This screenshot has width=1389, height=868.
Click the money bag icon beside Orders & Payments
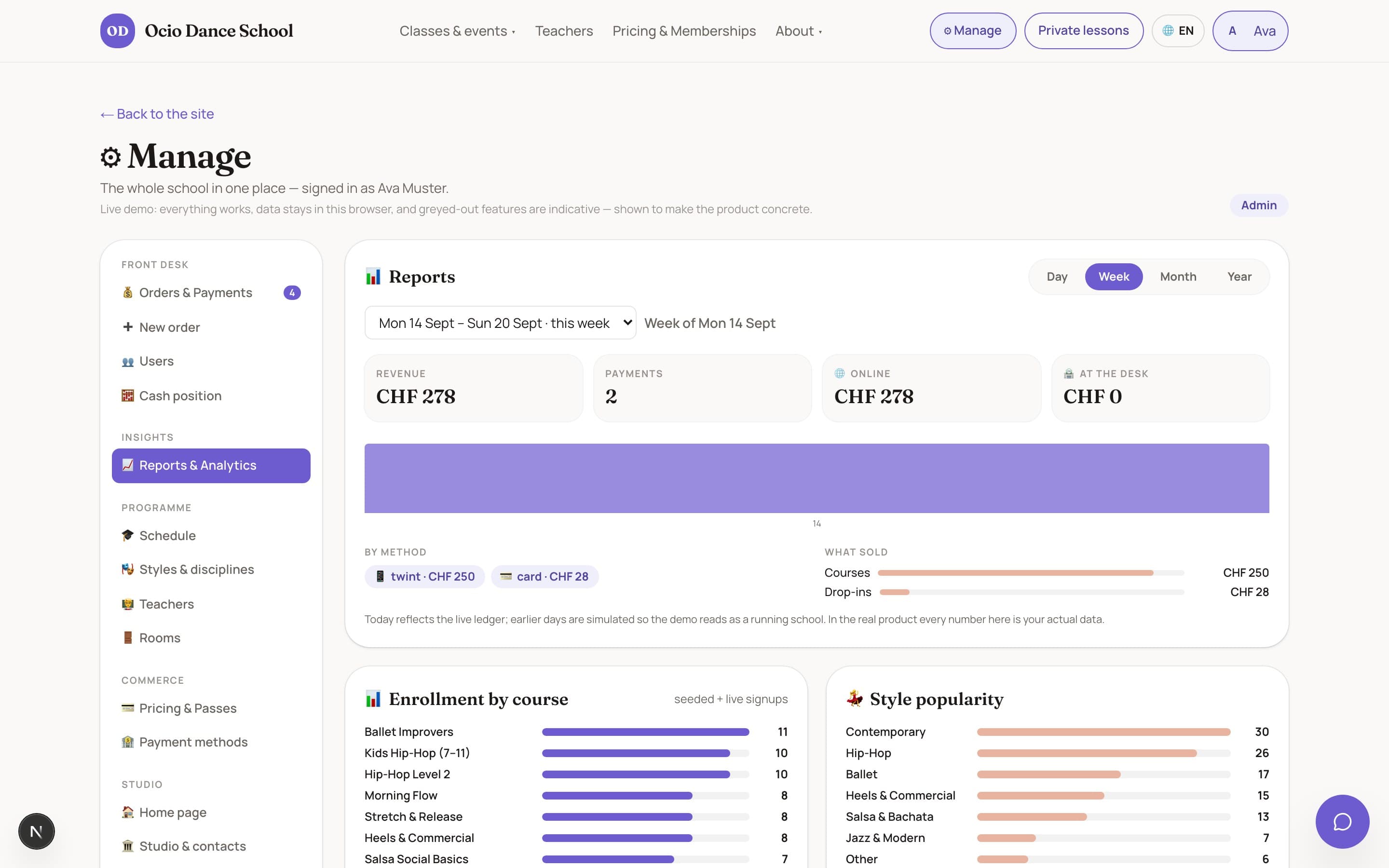[x=127, y=293]
